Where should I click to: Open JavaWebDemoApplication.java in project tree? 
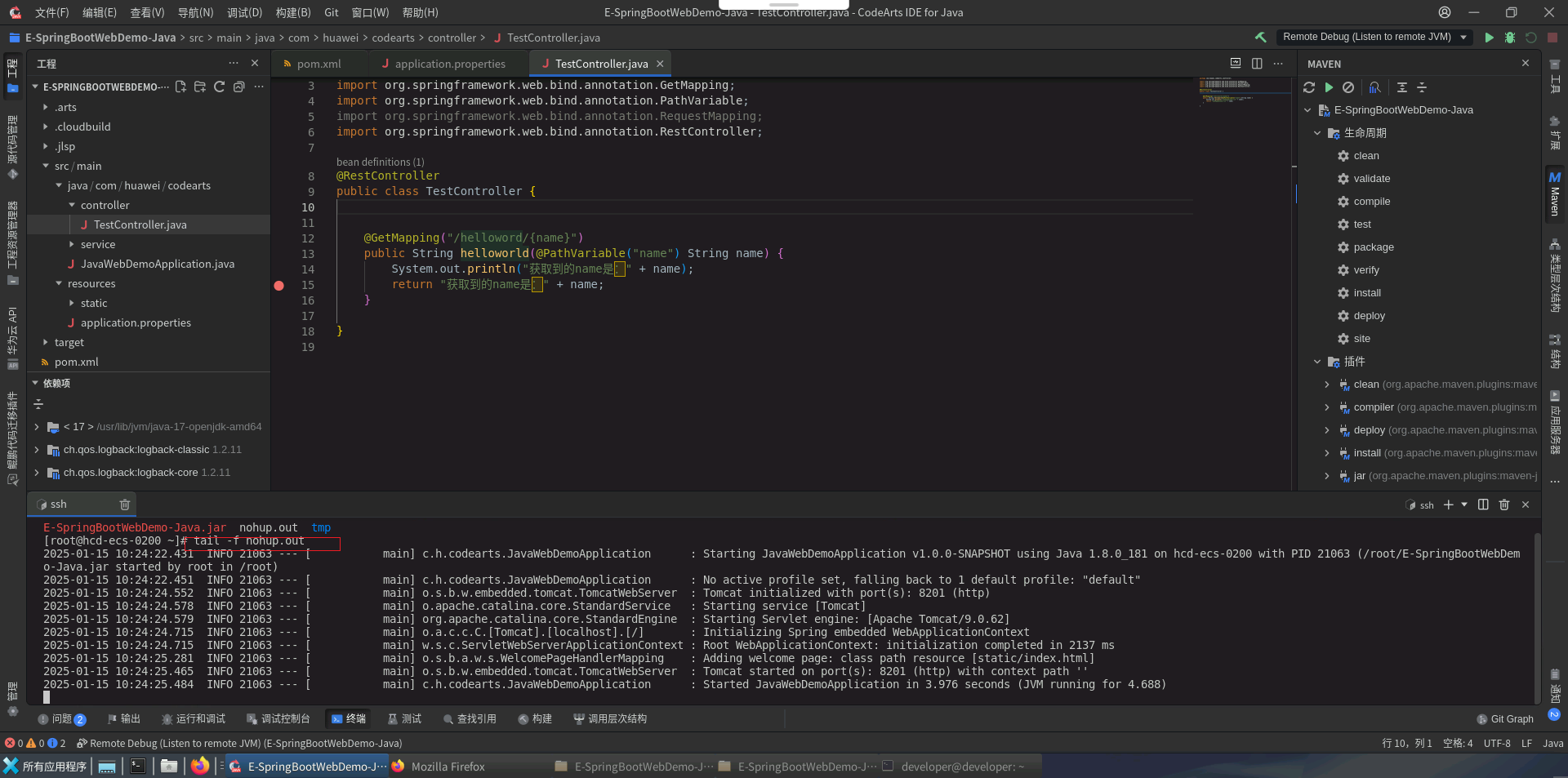pos(157,264)
